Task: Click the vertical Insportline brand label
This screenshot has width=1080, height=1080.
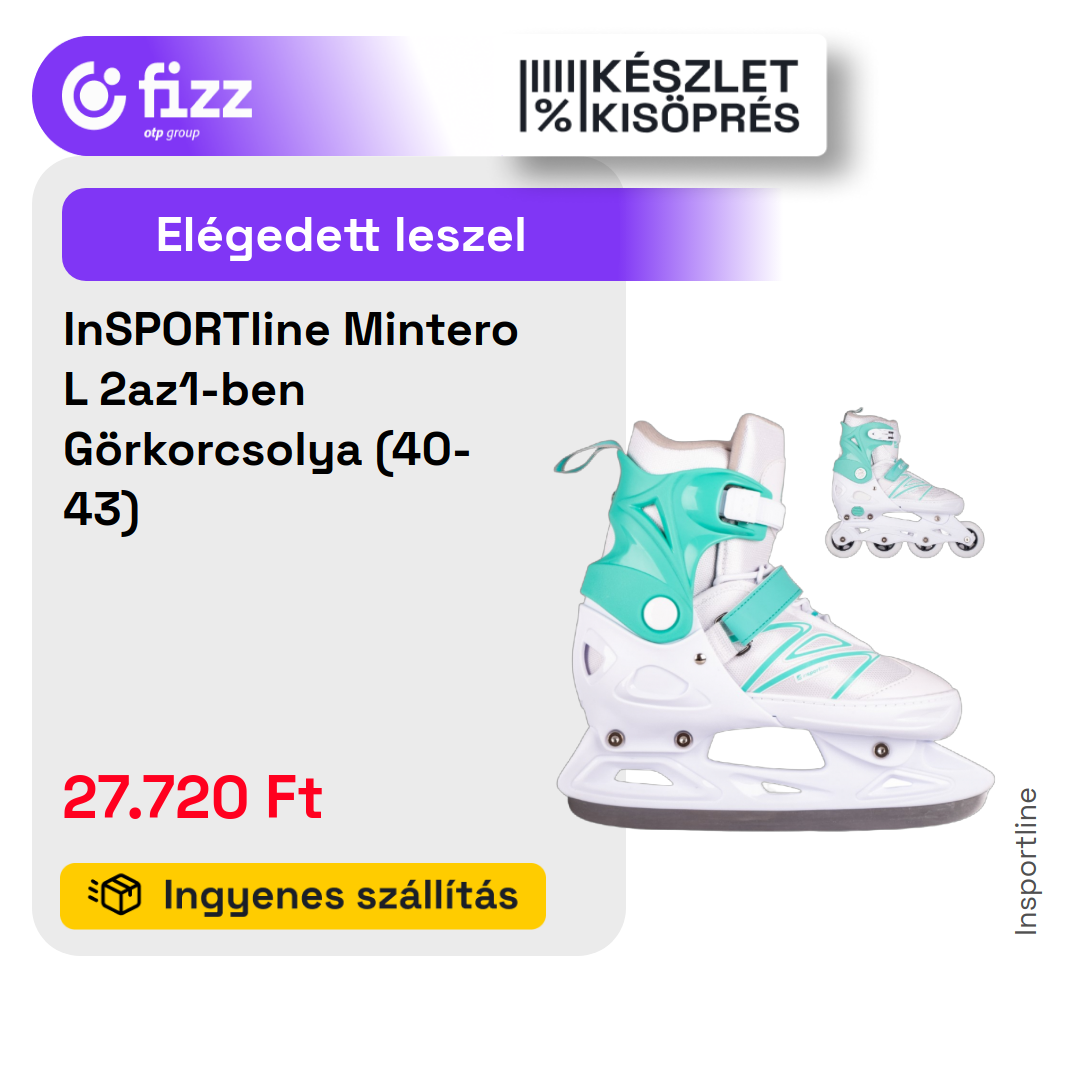Action: [1026, 861]
